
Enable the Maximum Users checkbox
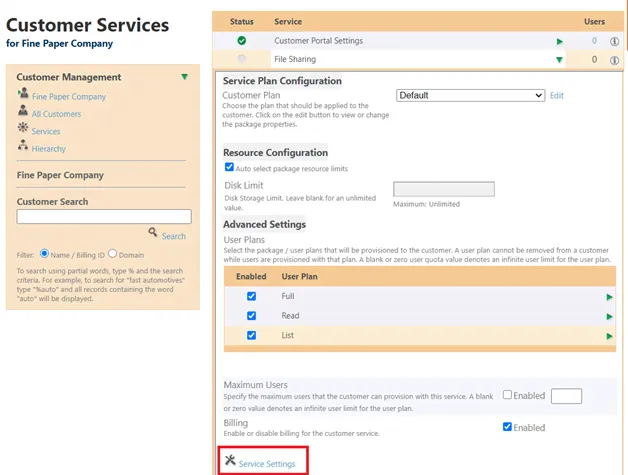pos(507,395)
